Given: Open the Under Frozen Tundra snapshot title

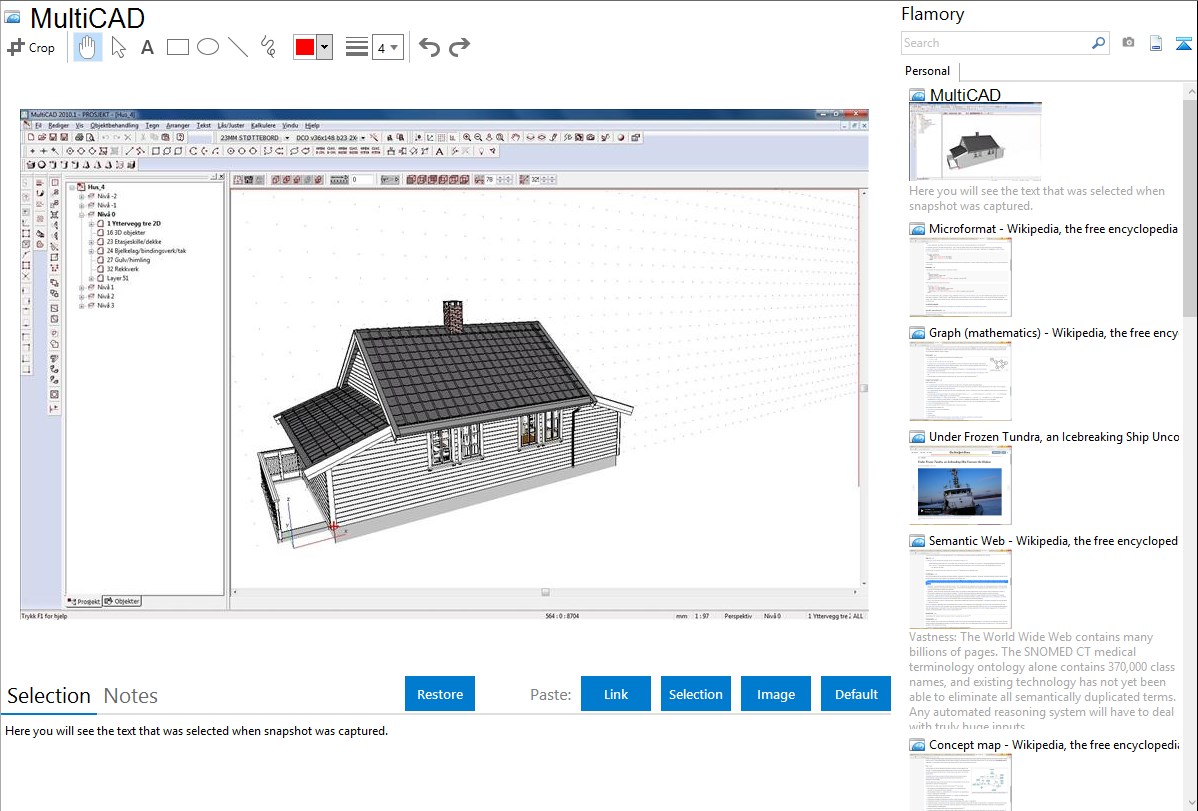Looking at the screenshot, I should 1054,436.
